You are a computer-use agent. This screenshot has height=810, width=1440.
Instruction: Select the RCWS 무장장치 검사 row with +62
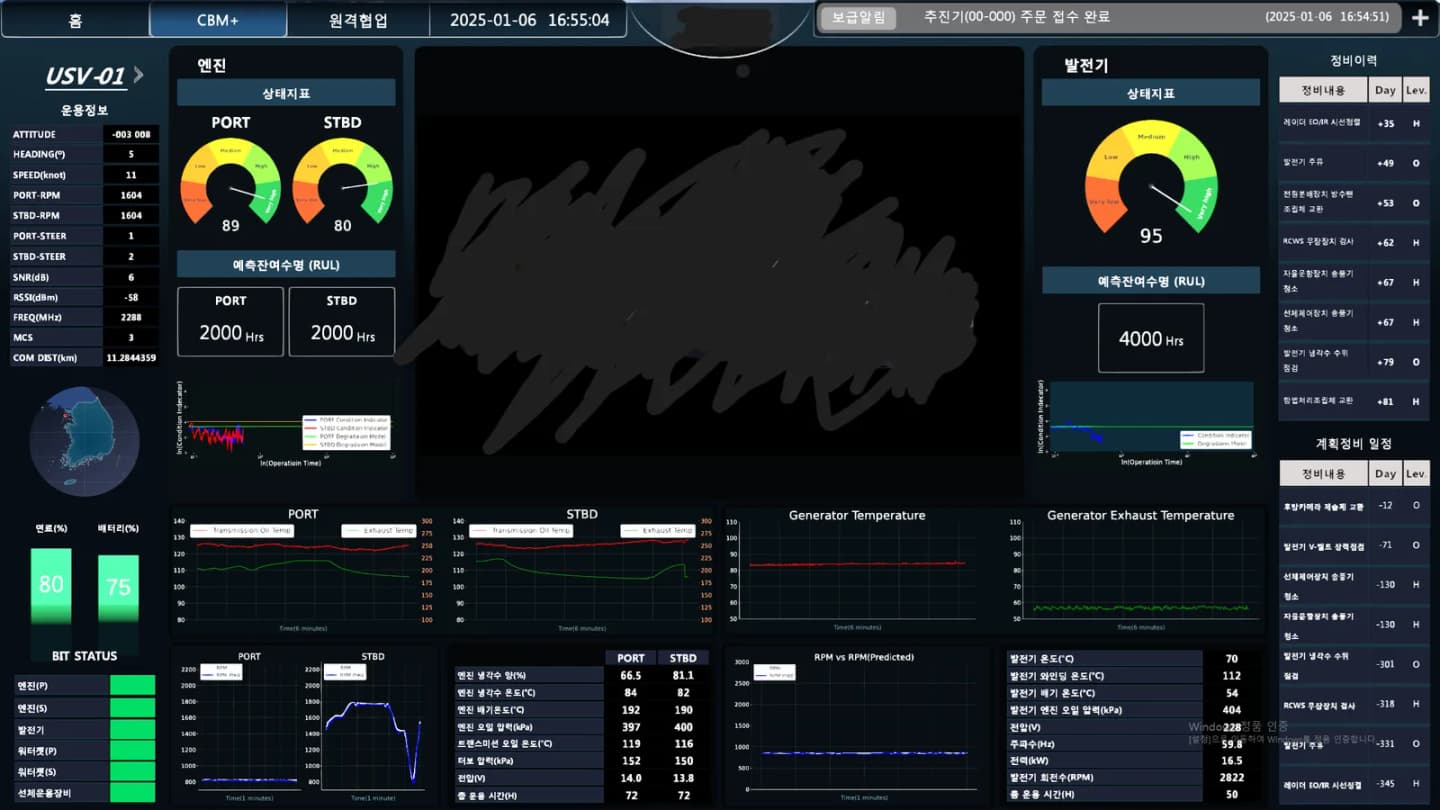click(x=1355, y=242)
